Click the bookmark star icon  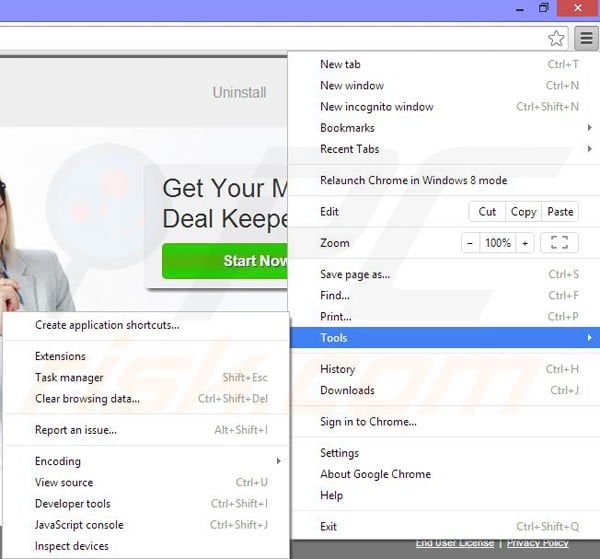pyautogui.click(x=556, y=38)
